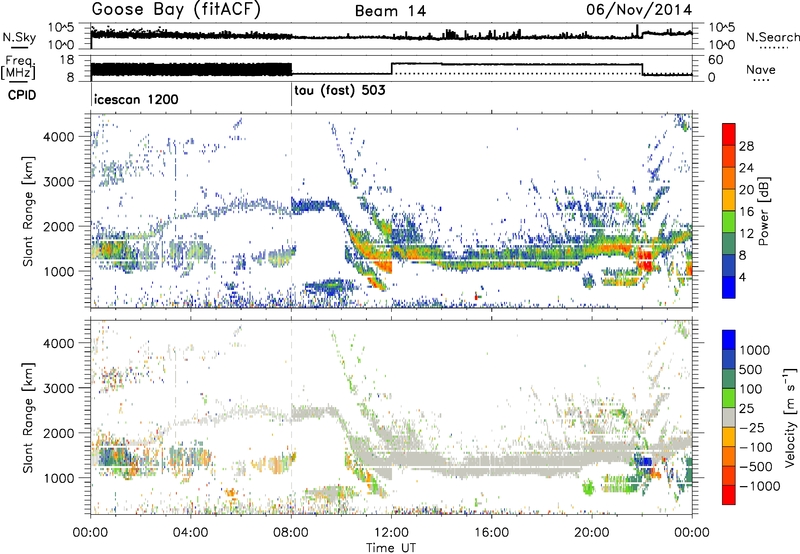Screen dimensions: 800x554
Task: Click the black frequency block in the Freq panel
Action: click(x=191, y=69)
